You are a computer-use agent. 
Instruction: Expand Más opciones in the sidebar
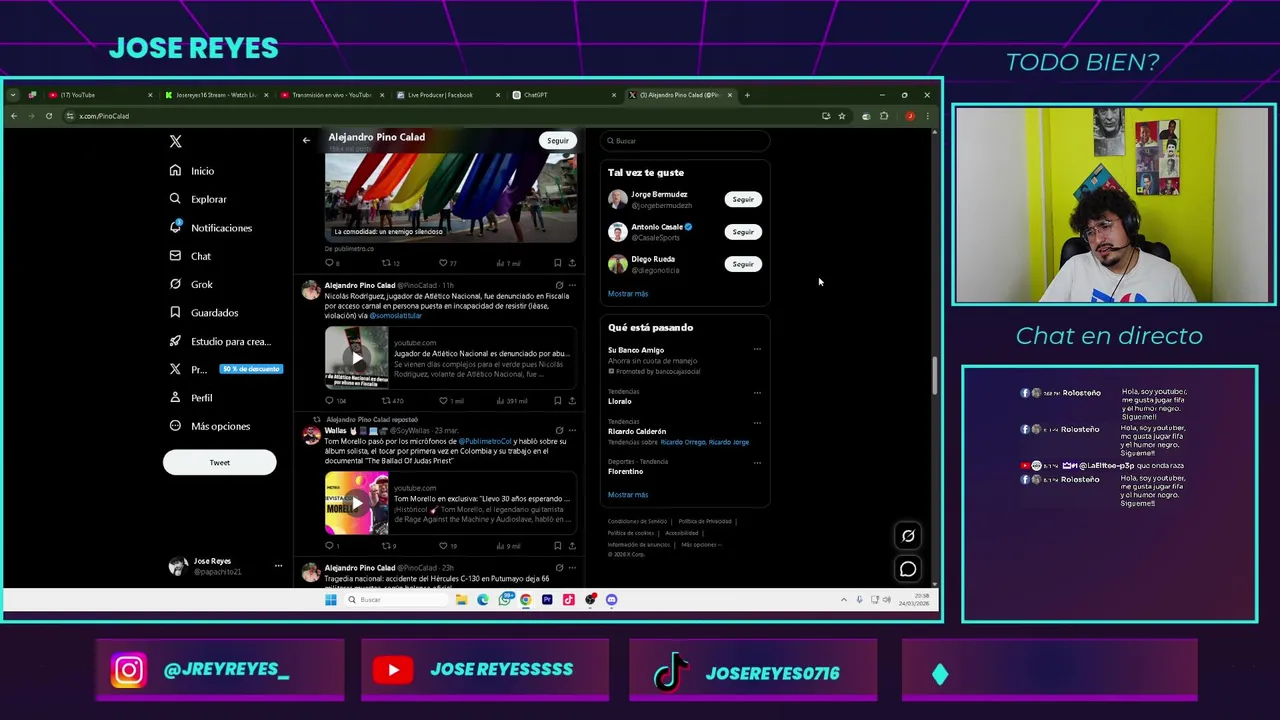pos(210,426)
